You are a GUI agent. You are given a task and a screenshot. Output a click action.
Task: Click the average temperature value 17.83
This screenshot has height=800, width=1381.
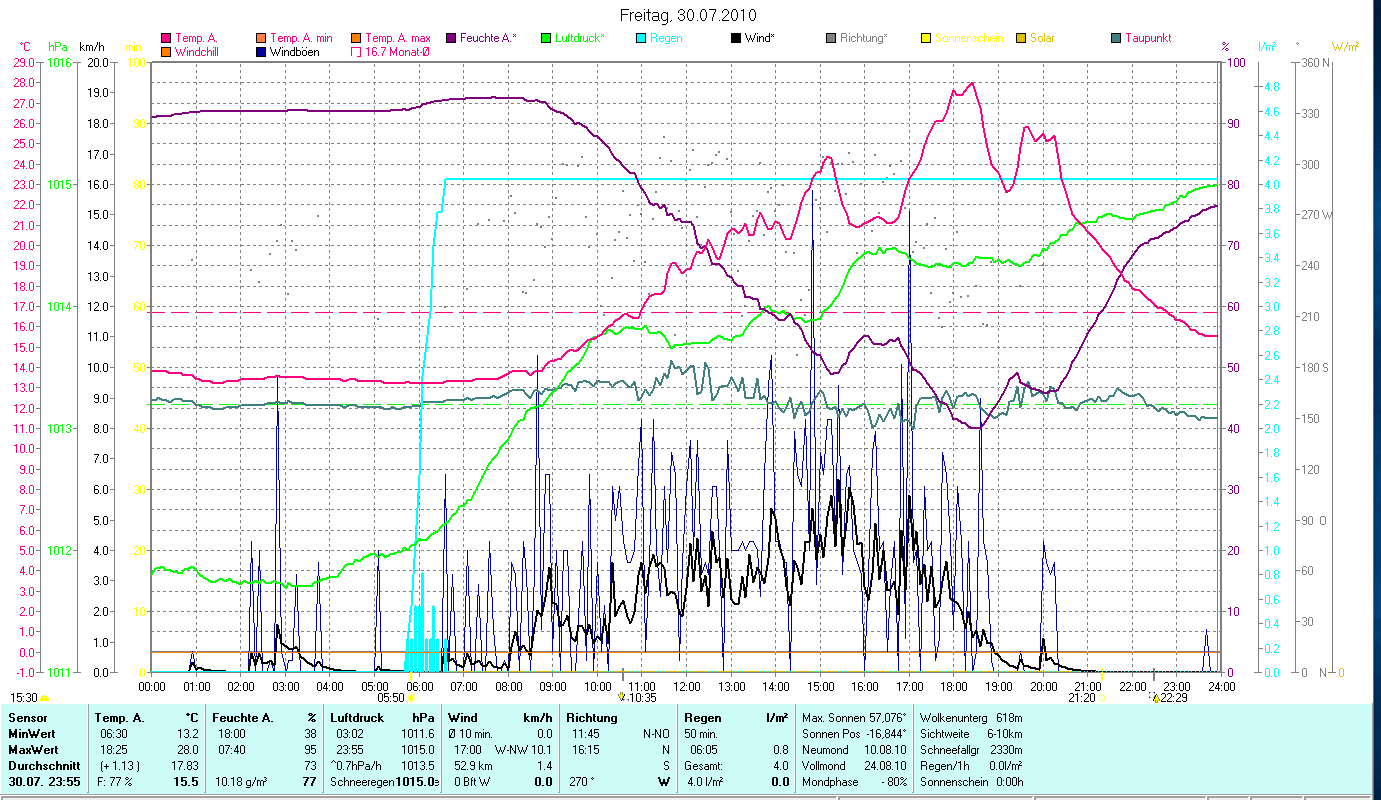[183, 766]
